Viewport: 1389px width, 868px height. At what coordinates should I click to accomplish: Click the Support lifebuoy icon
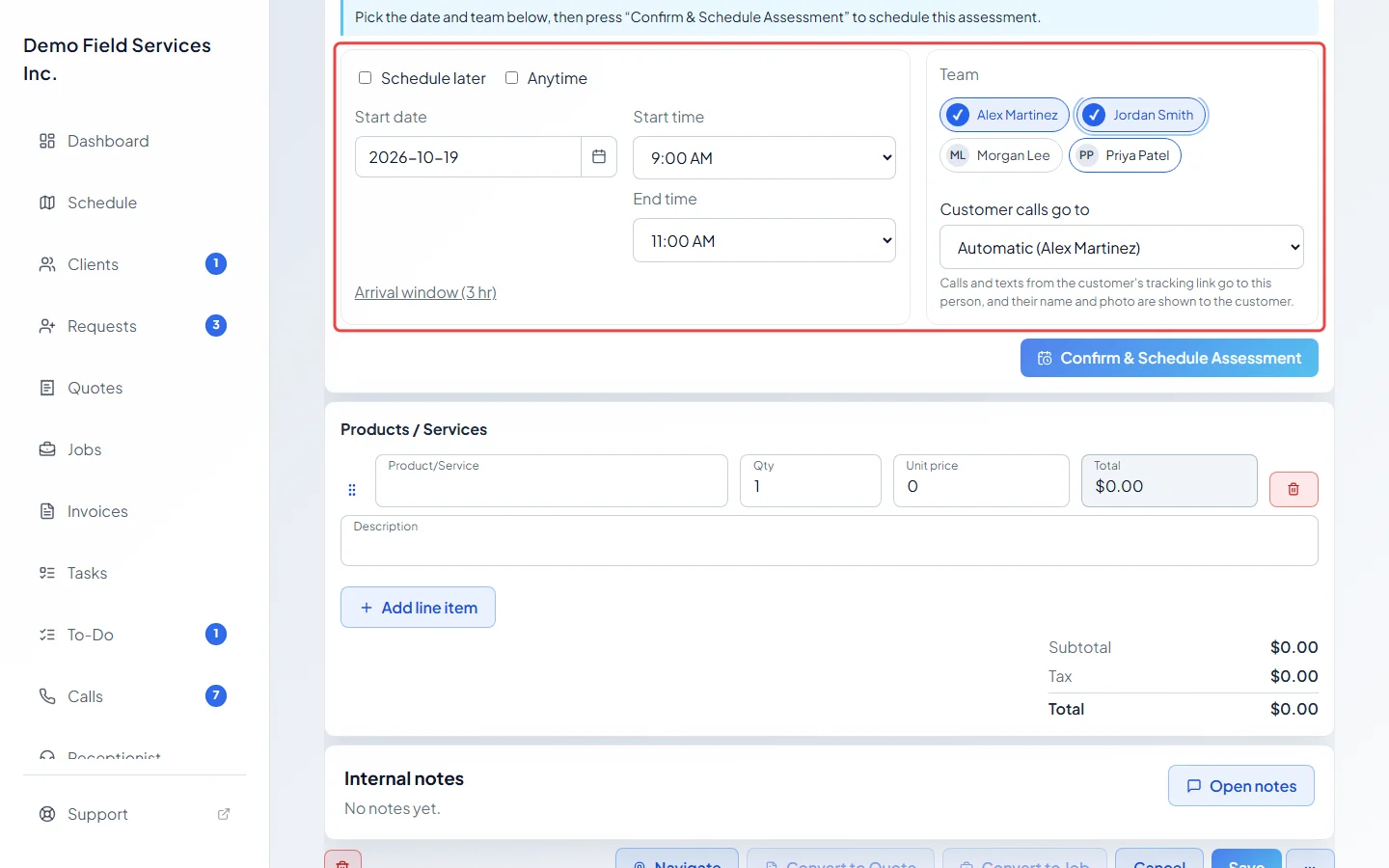[x=47, y=814]
